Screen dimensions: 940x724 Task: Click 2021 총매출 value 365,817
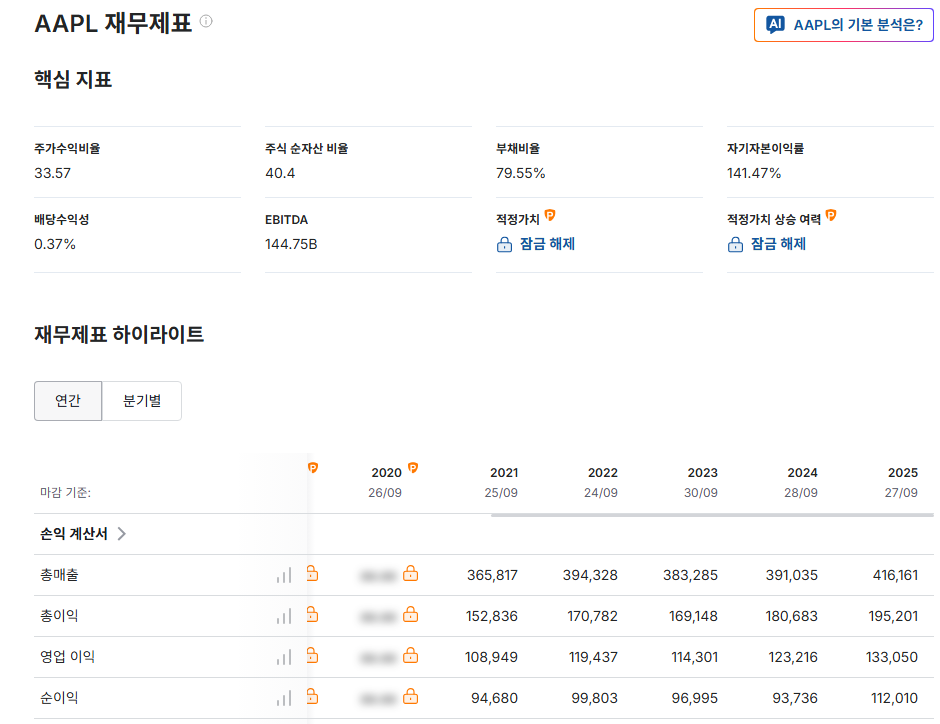pos(493,575)
